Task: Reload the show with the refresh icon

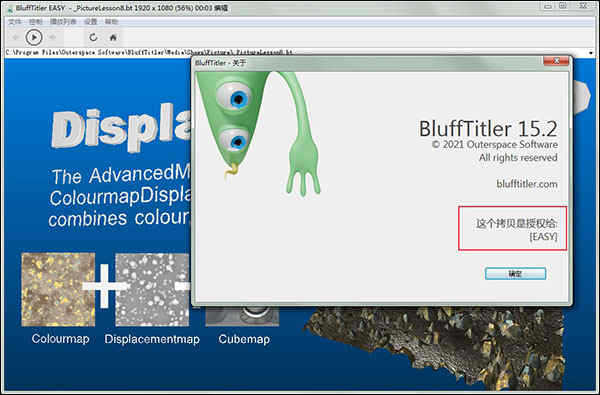Action: 93,38
